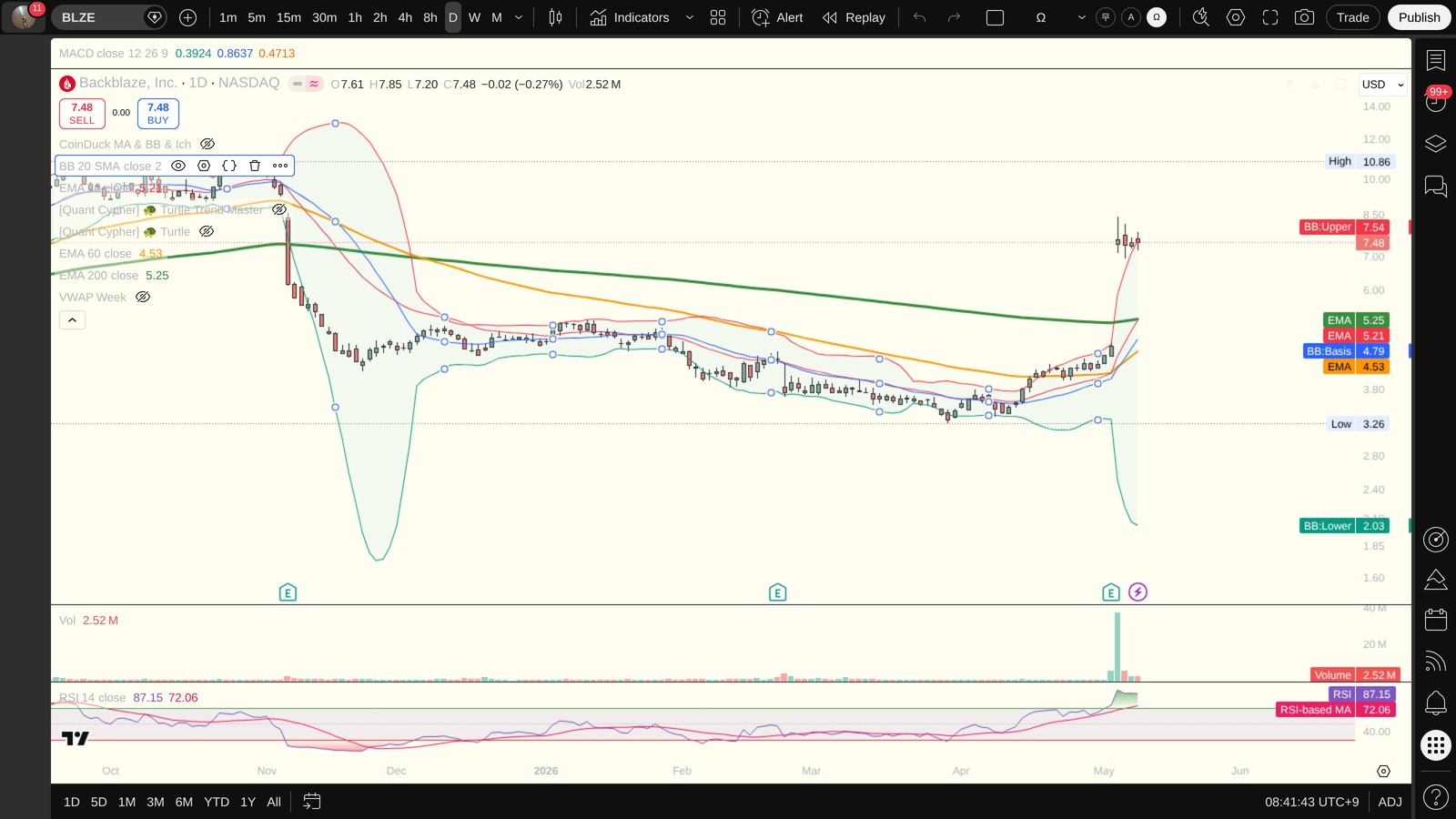
Task: Open the chats panel icon
Action: (x=1436, y=186)
